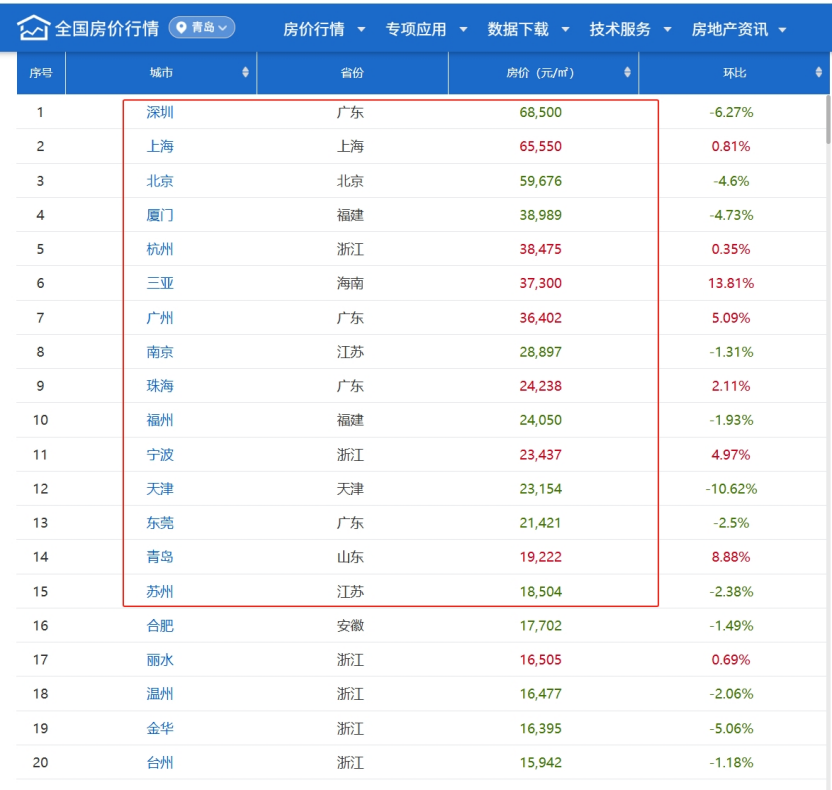Open the 台州 city link
Viewport: 832px width, 790px height.
[160, 762]
